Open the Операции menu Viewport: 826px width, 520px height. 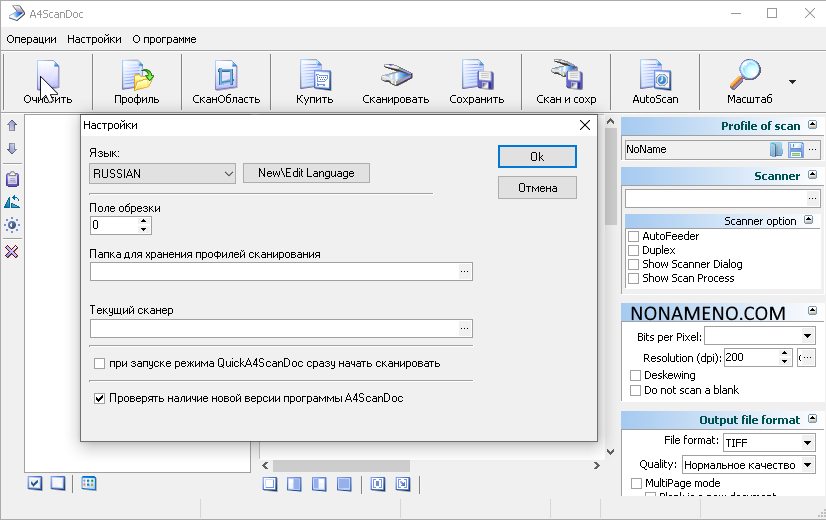point(31,39)
